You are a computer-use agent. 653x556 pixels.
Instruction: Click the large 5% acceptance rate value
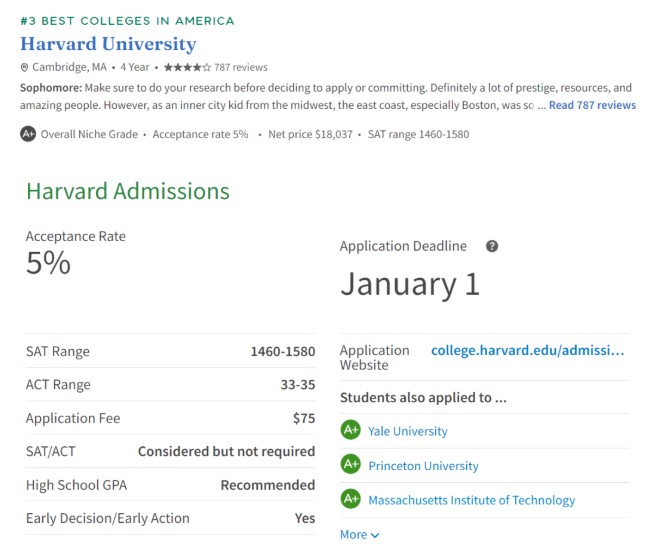[x=48, y=263]
